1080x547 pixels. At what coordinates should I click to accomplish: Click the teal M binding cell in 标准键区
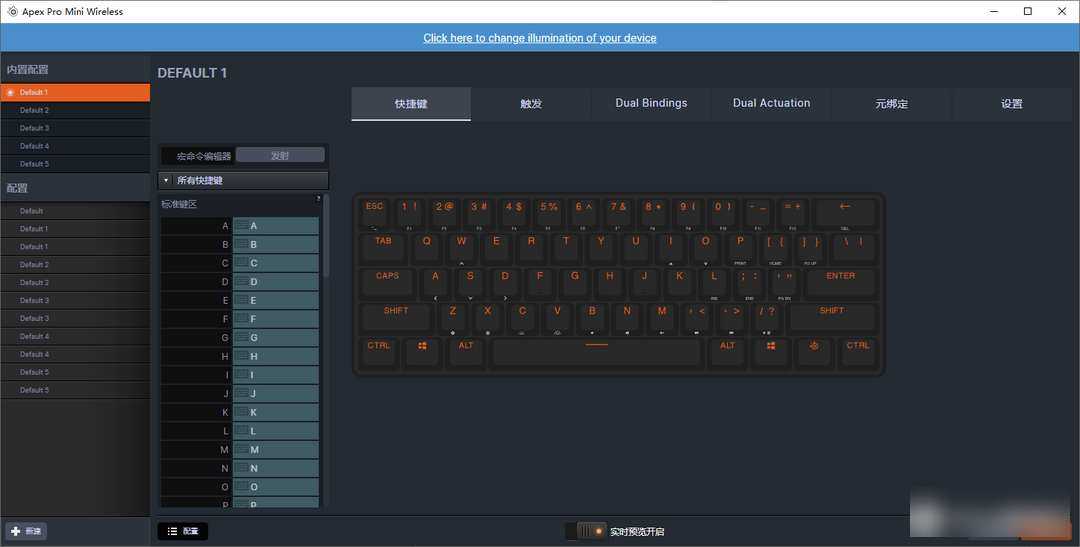[x=276, y=449]
